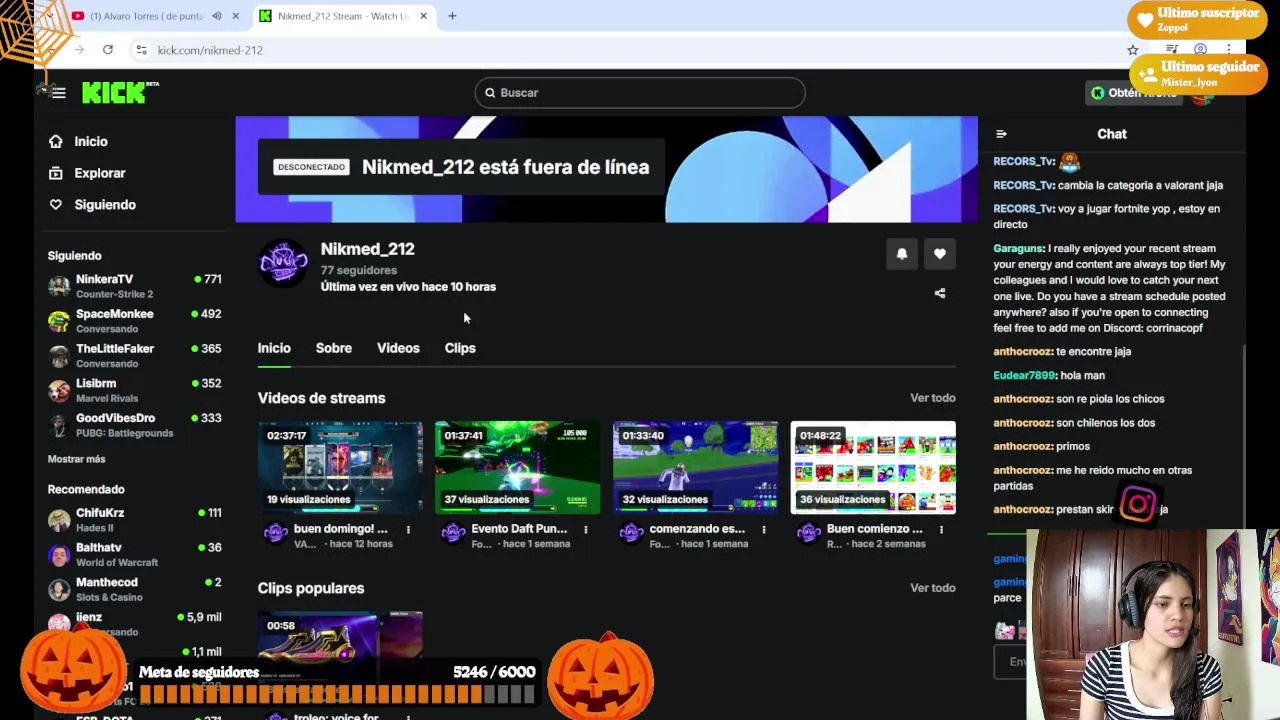Click the '77 seguidores' text
The width and height of the screenshot is (1280, 720).
[x=359, y=270]
